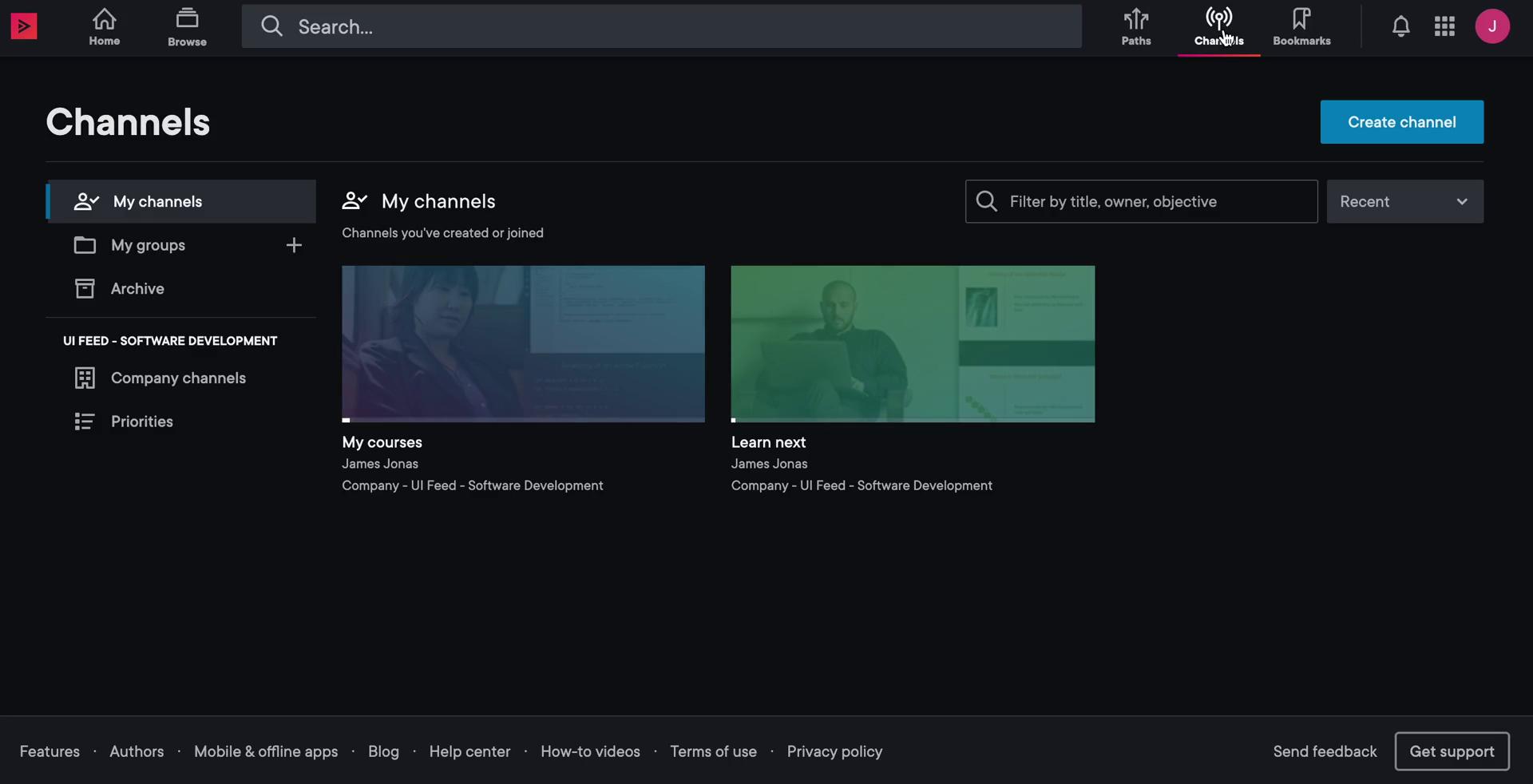This screenshot has height=784, width=1533.
Task: Open the Terms of use link
Action: click(713, 751)
